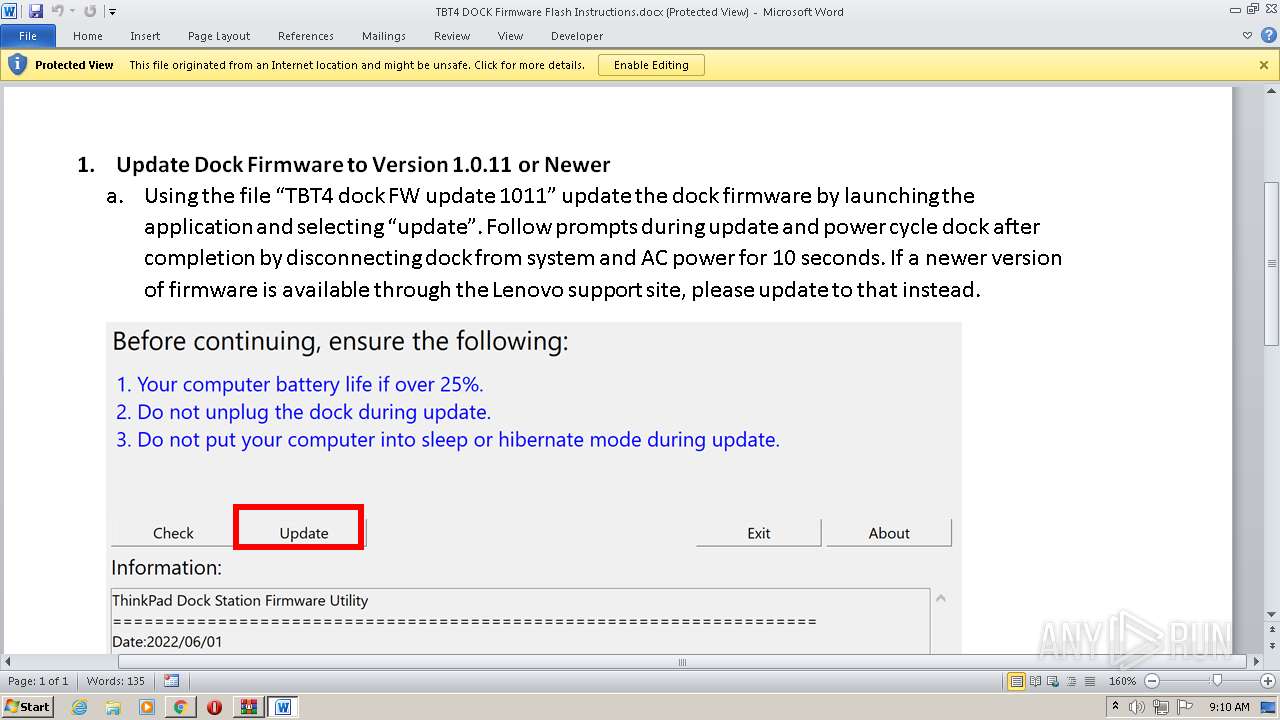Click 'Before continuing, ensure the following:' heading
1280x720 pixels.
coord(340,341)
